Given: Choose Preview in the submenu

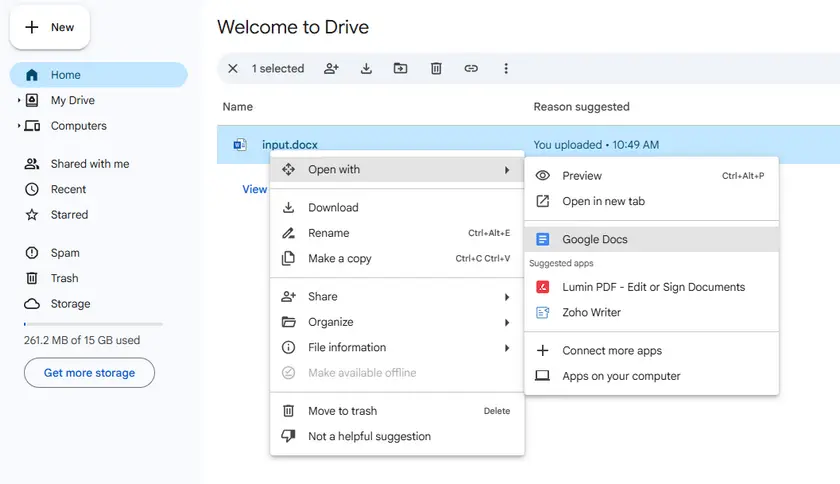Looking at the screenshot, I should (x=651, y=176).
